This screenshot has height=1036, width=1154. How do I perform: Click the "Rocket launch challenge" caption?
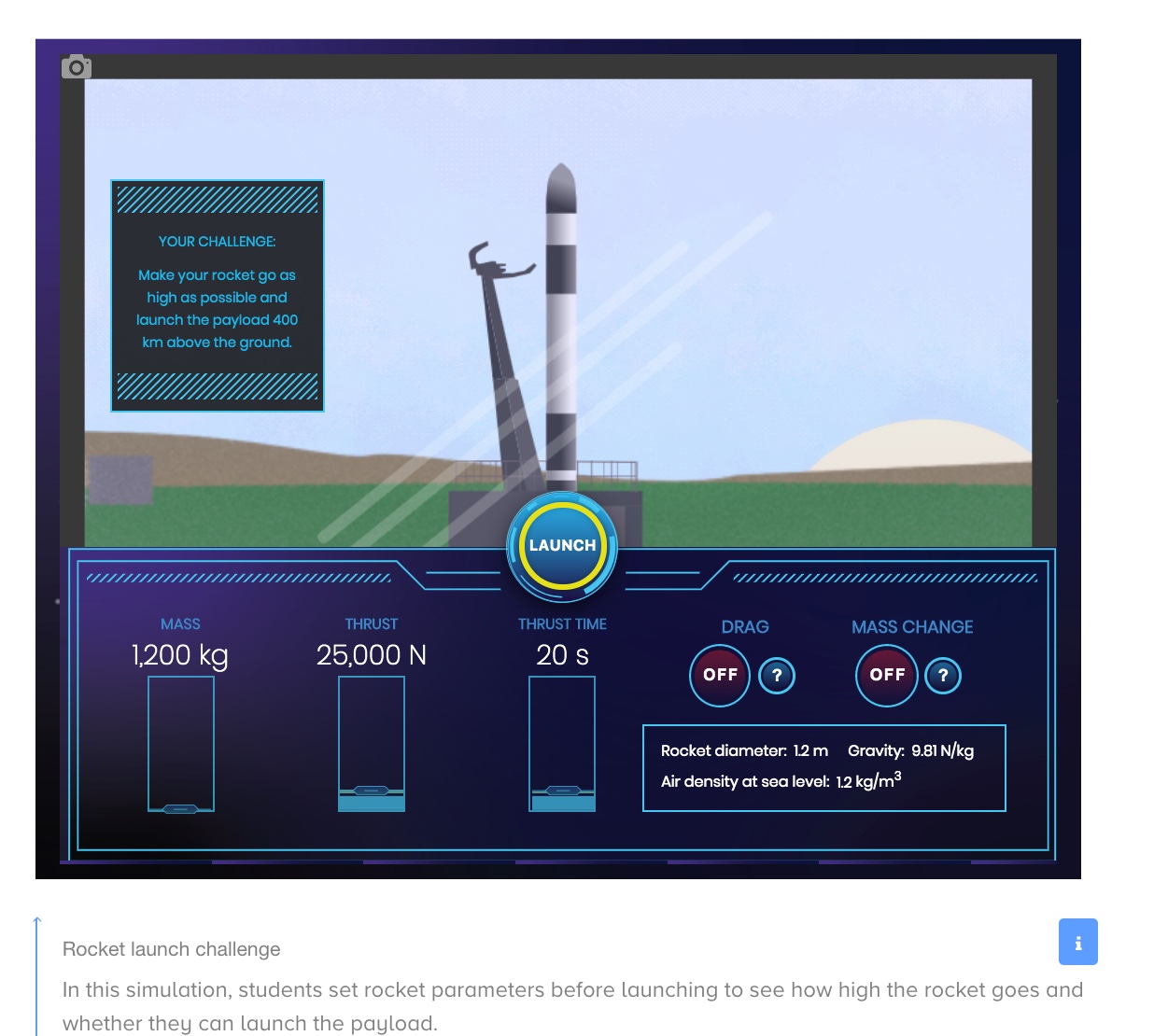pos(171,949)
